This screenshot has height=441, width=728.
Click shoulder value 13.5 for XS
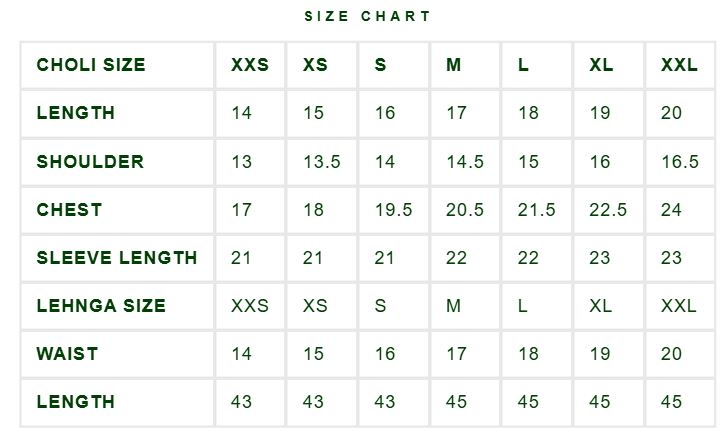(x=322, y=162)
